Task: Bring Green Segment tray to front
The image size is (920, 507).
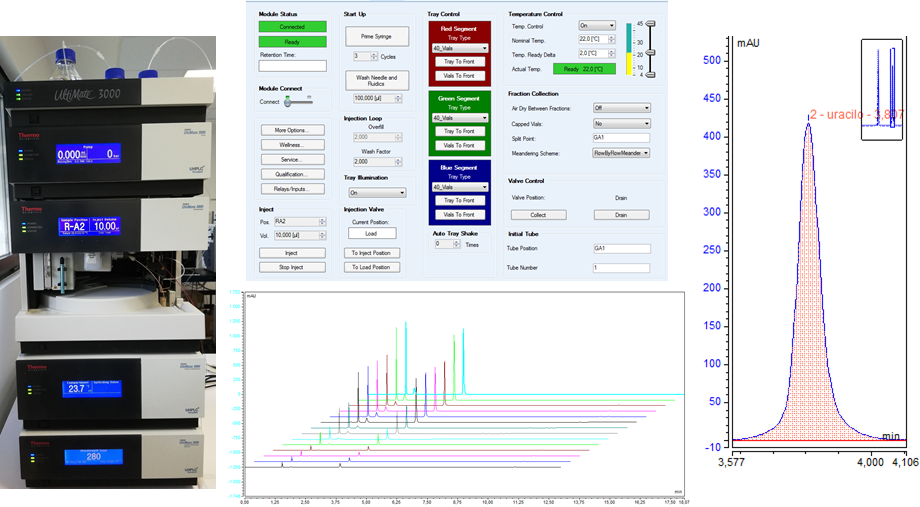Action: pos(459,131)
